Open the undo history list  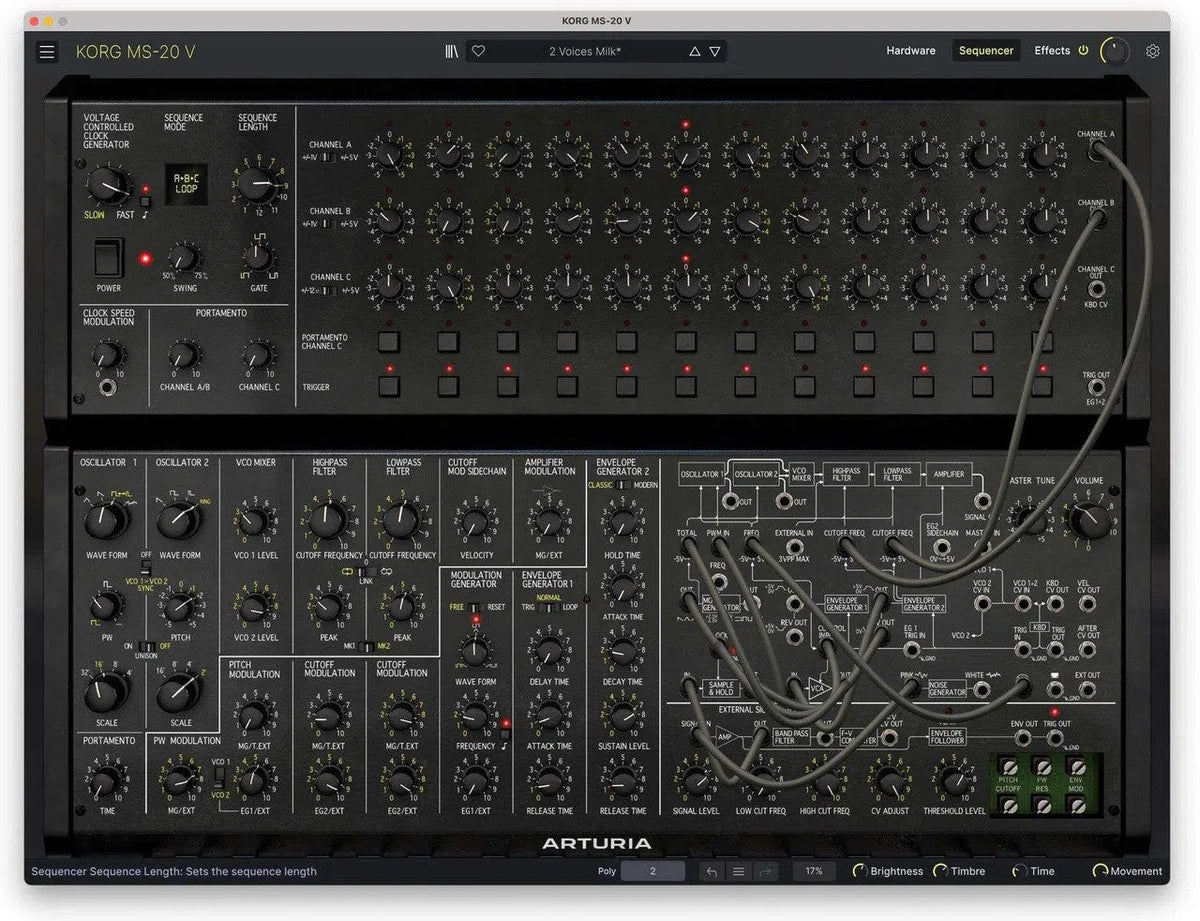click(738, 871)
